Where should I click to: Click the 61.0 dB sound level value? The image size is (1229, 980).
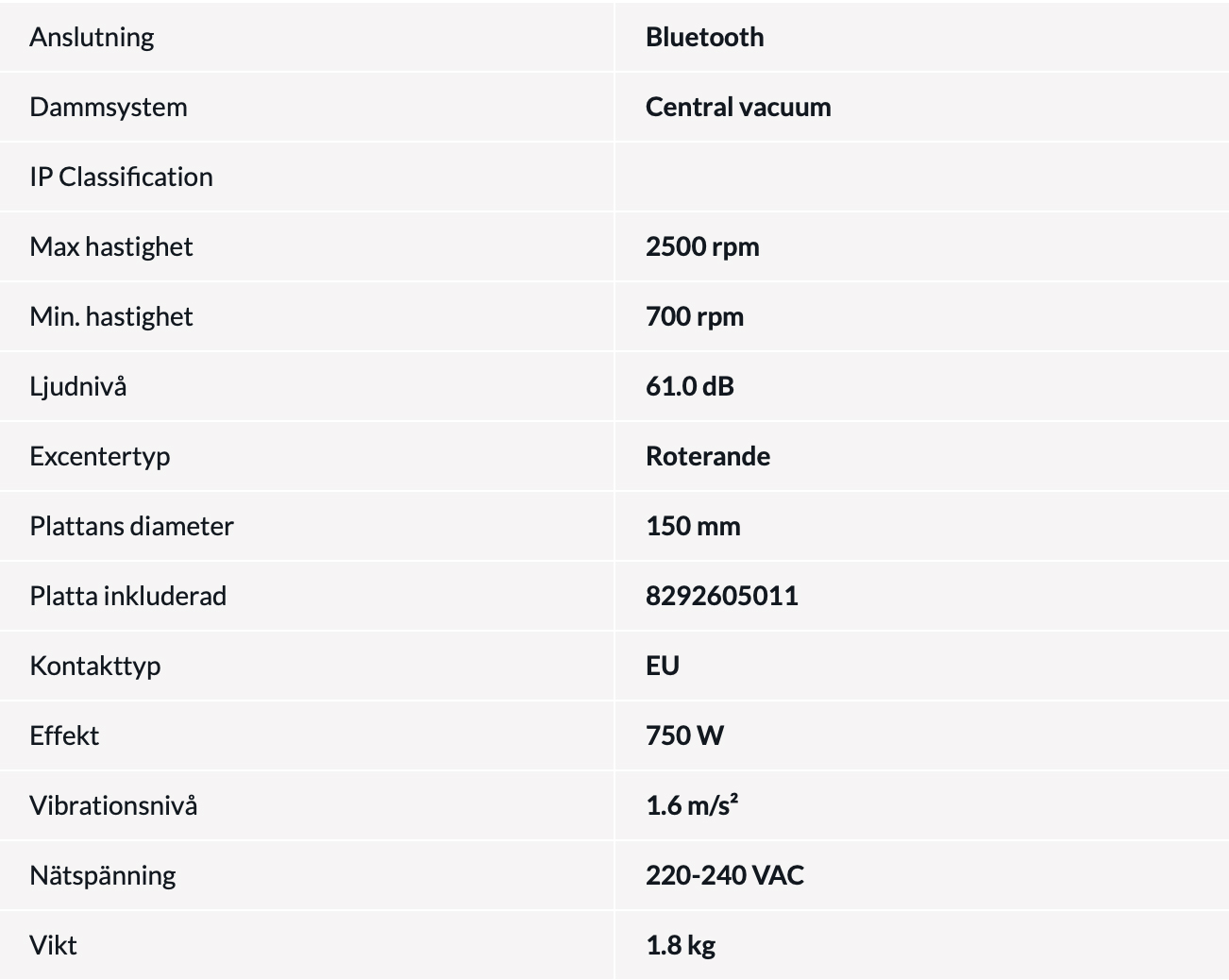click(690, 386)
